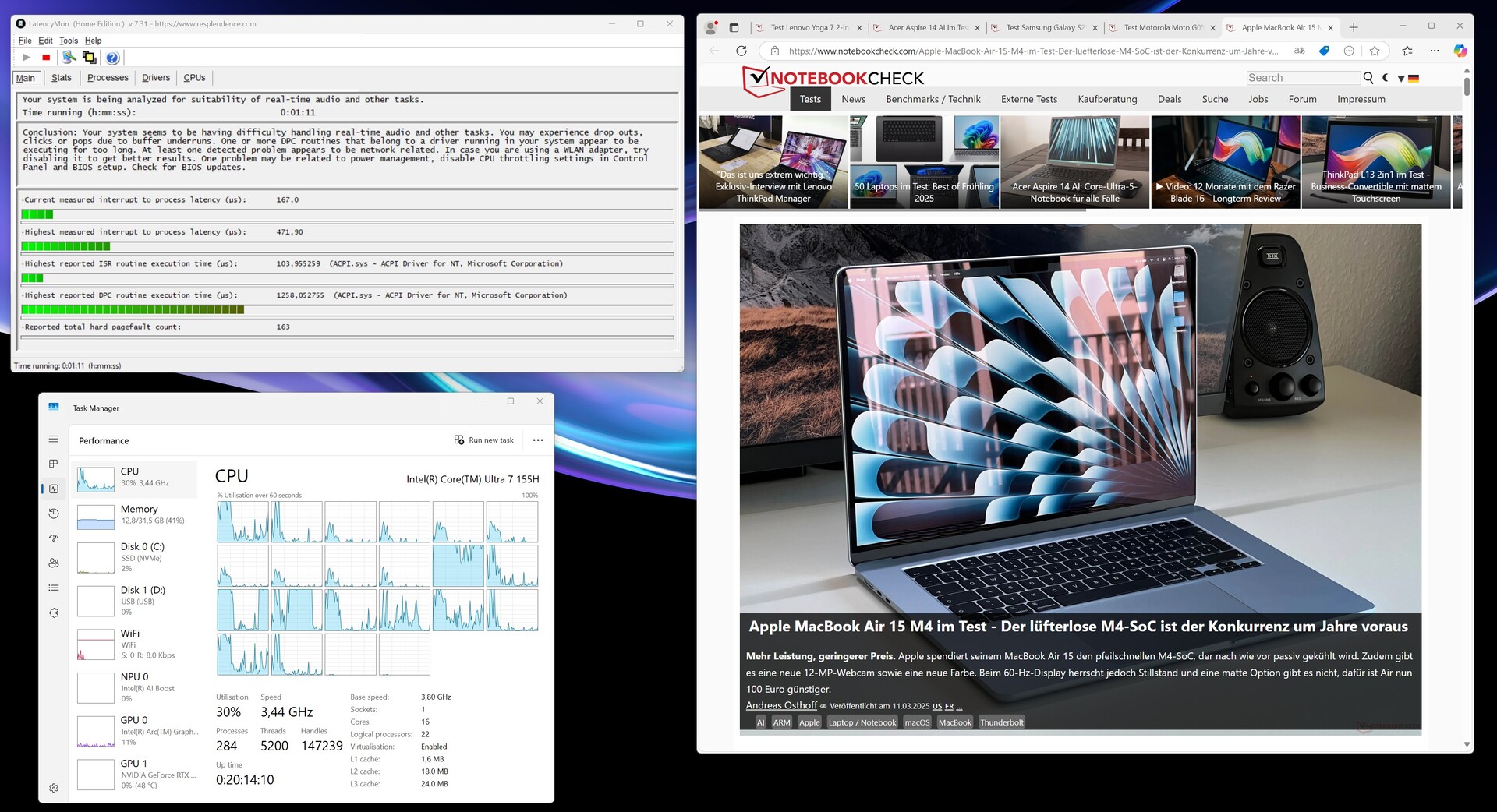Open Task Manager Settings gear

[x=53, y=788]
